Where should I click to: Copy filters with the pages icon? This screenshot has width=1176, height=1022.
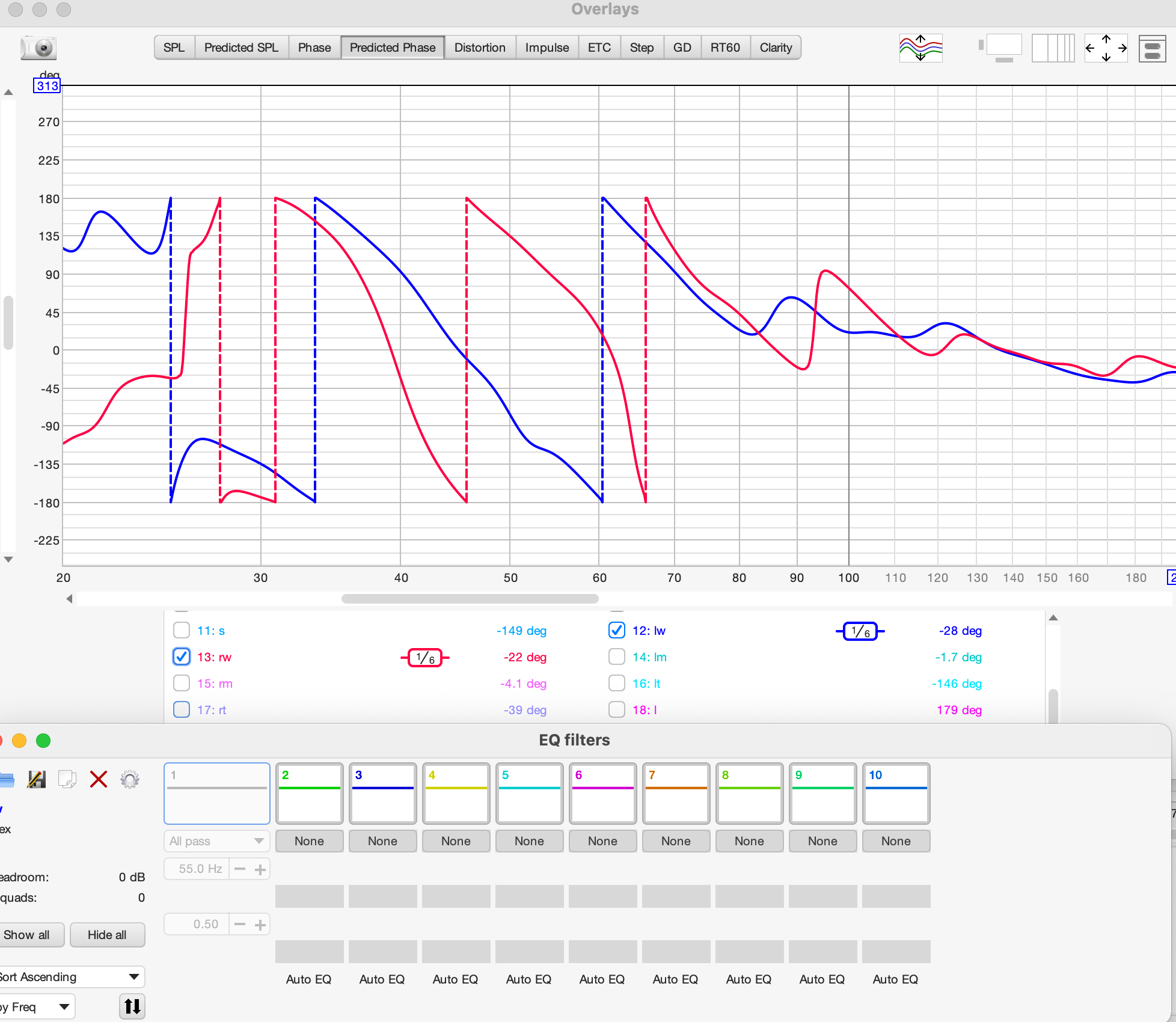(67, 779)
